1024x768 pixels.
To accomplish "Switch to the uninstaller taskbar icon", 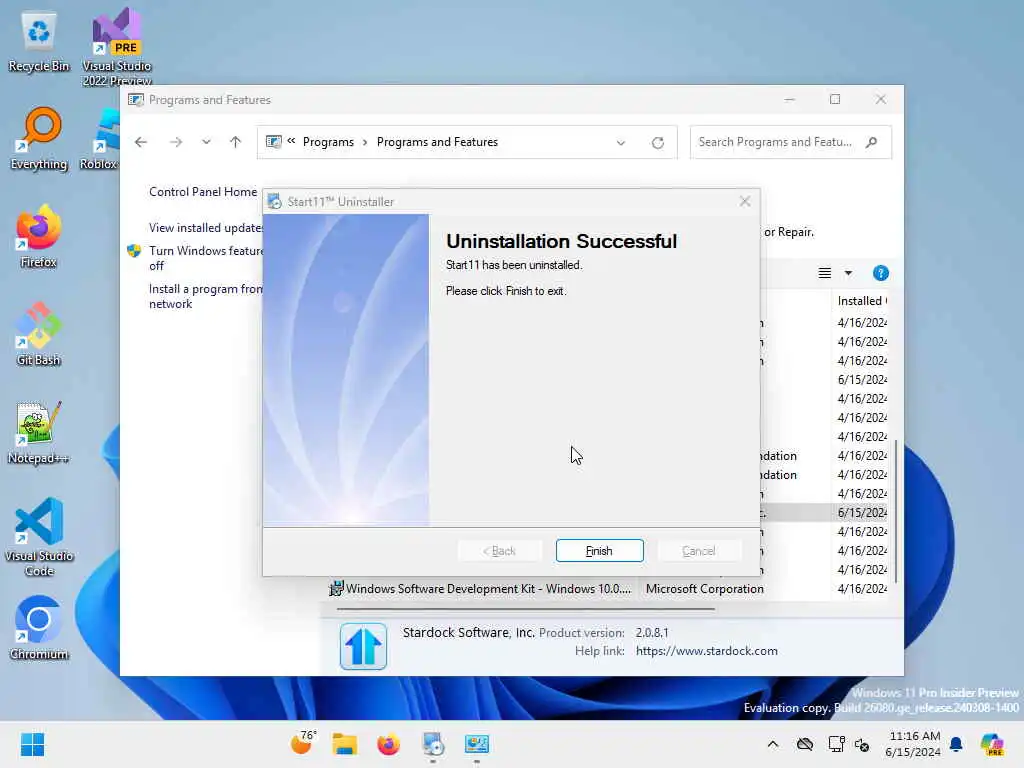I will point(432,744).
